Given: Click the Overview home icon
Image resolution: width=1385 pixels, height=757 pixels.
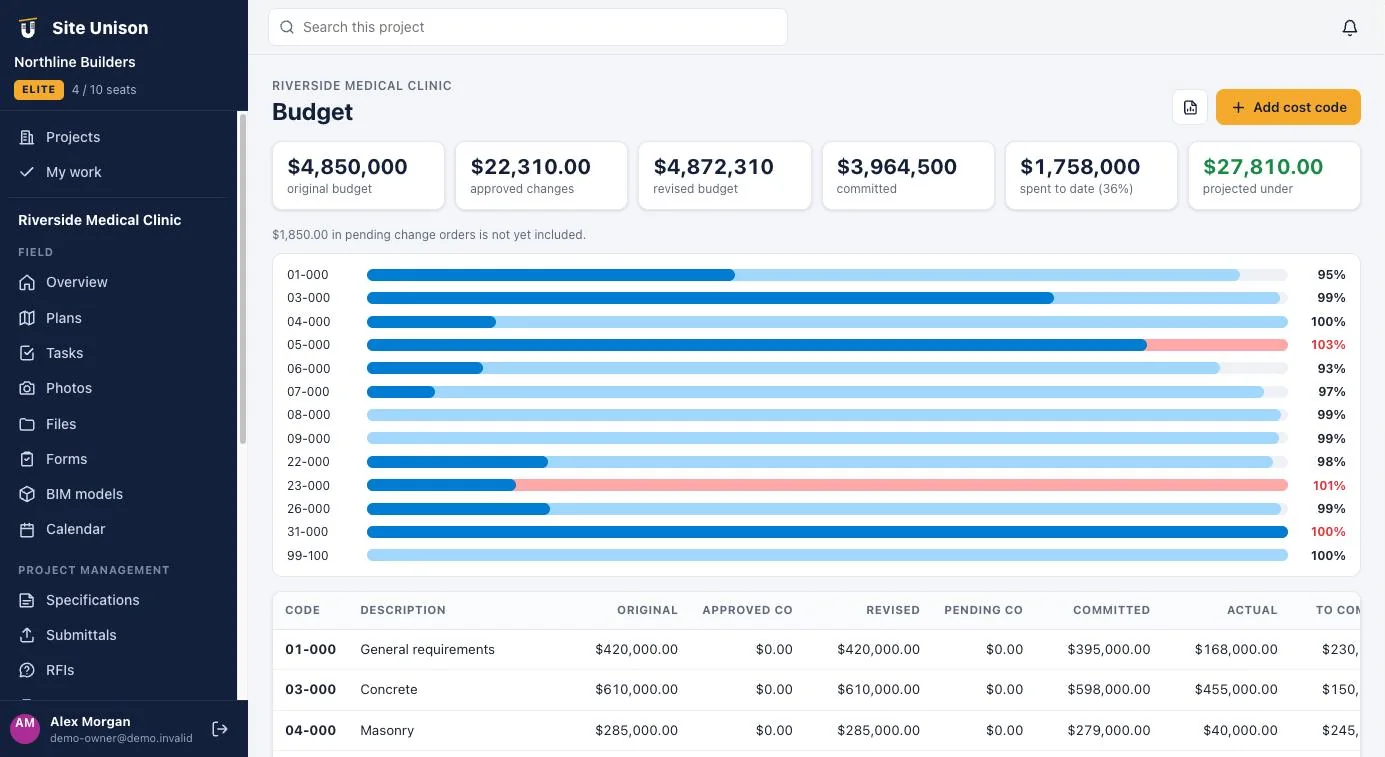Looking at the screenshot, I should click(27, 282).
